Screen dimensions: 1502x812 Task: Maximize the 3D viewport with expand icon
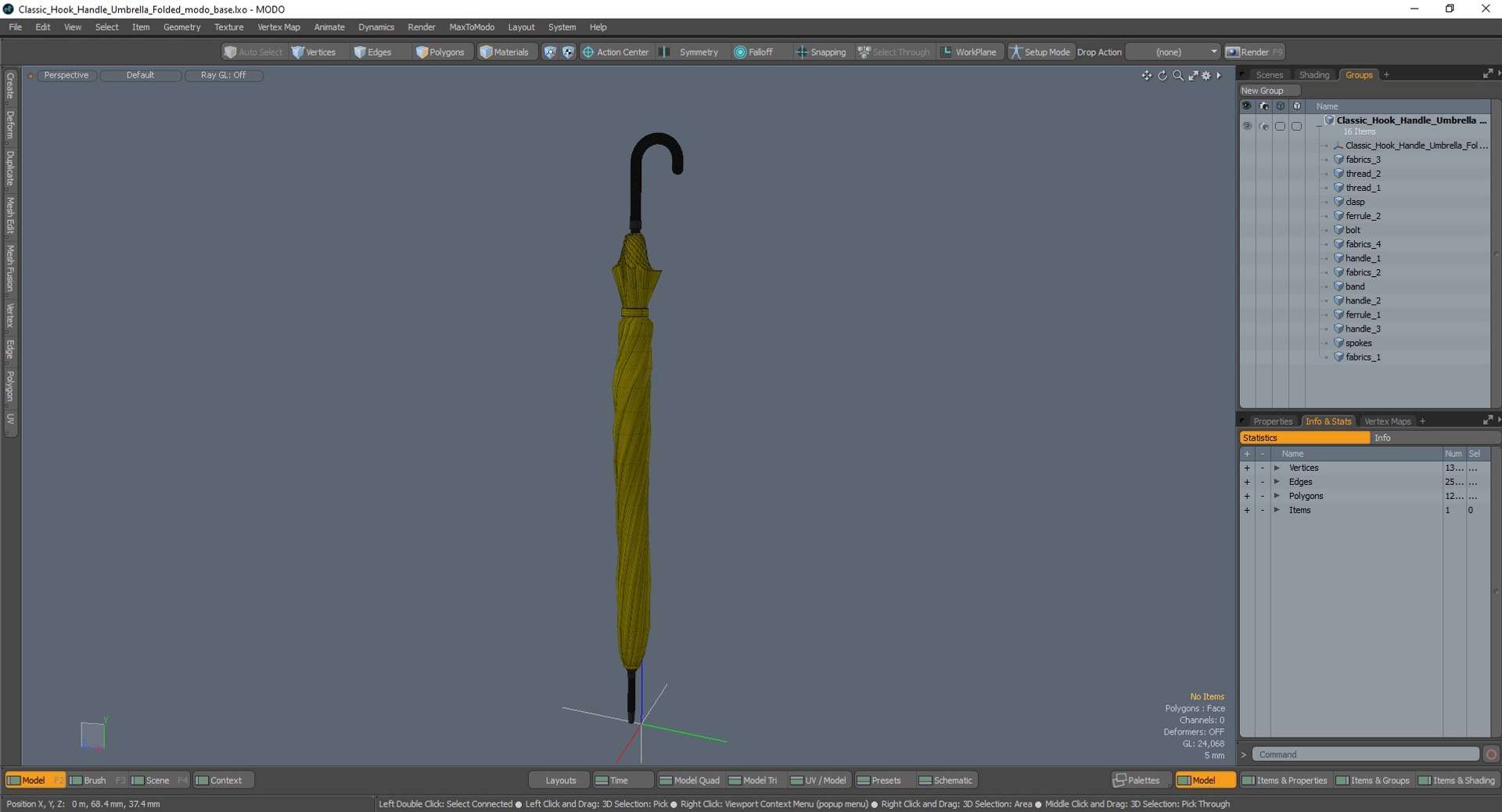[1193, 75]
